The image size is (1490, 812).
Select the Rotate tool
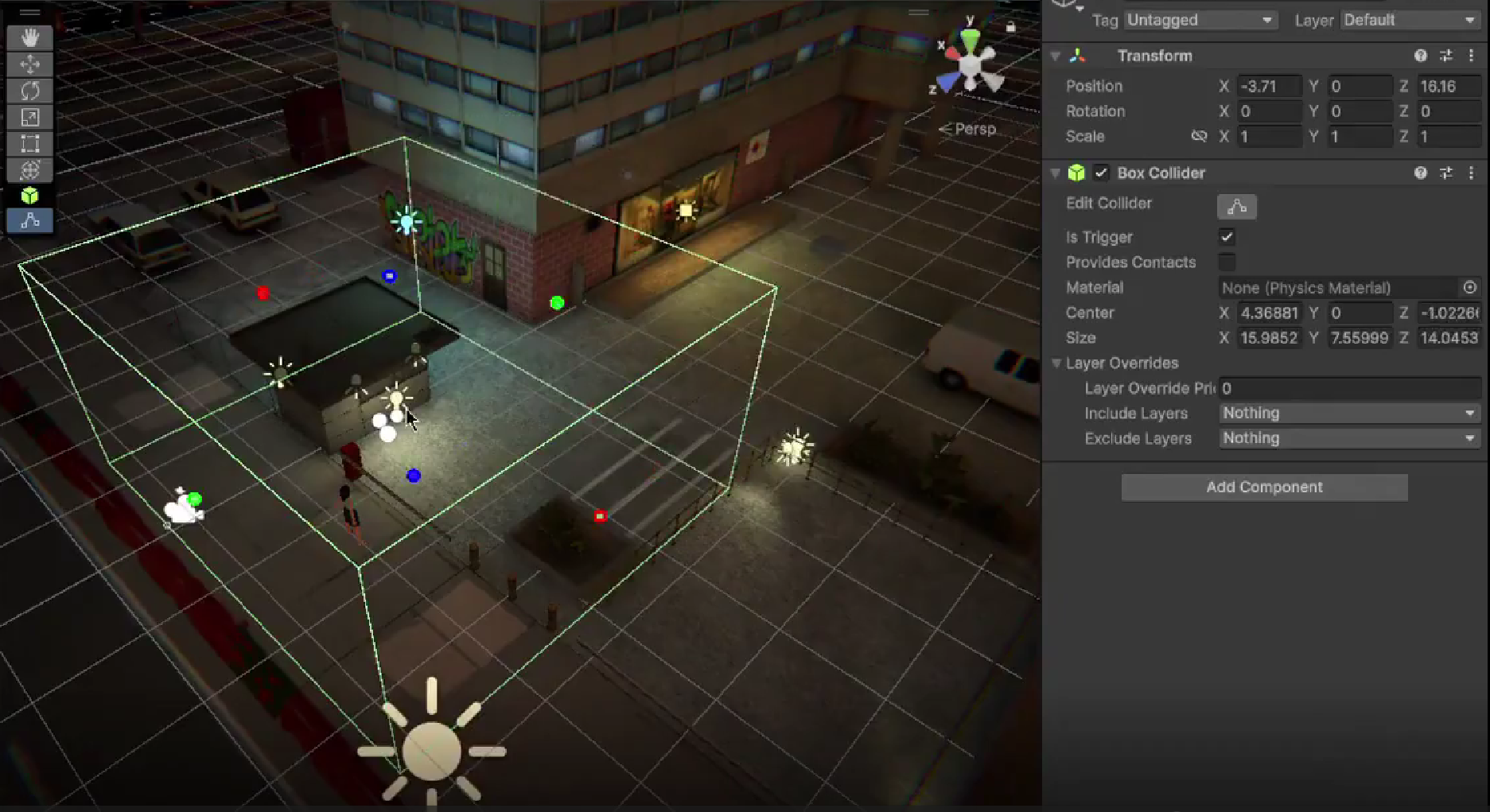[x=30, y=91]
